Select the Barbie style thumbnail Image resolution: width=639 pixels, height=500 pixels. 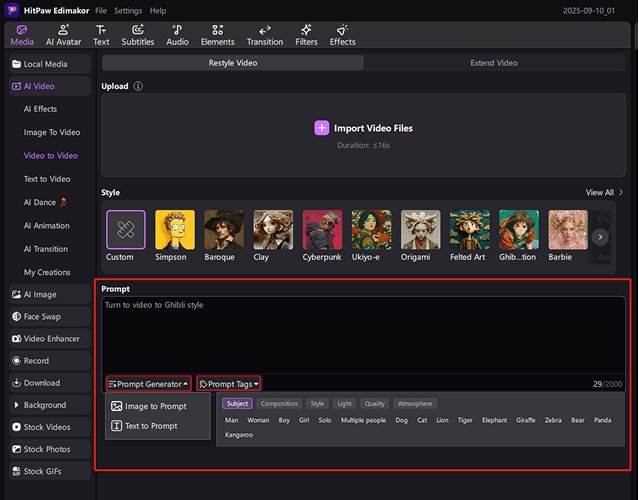(568, 229)
